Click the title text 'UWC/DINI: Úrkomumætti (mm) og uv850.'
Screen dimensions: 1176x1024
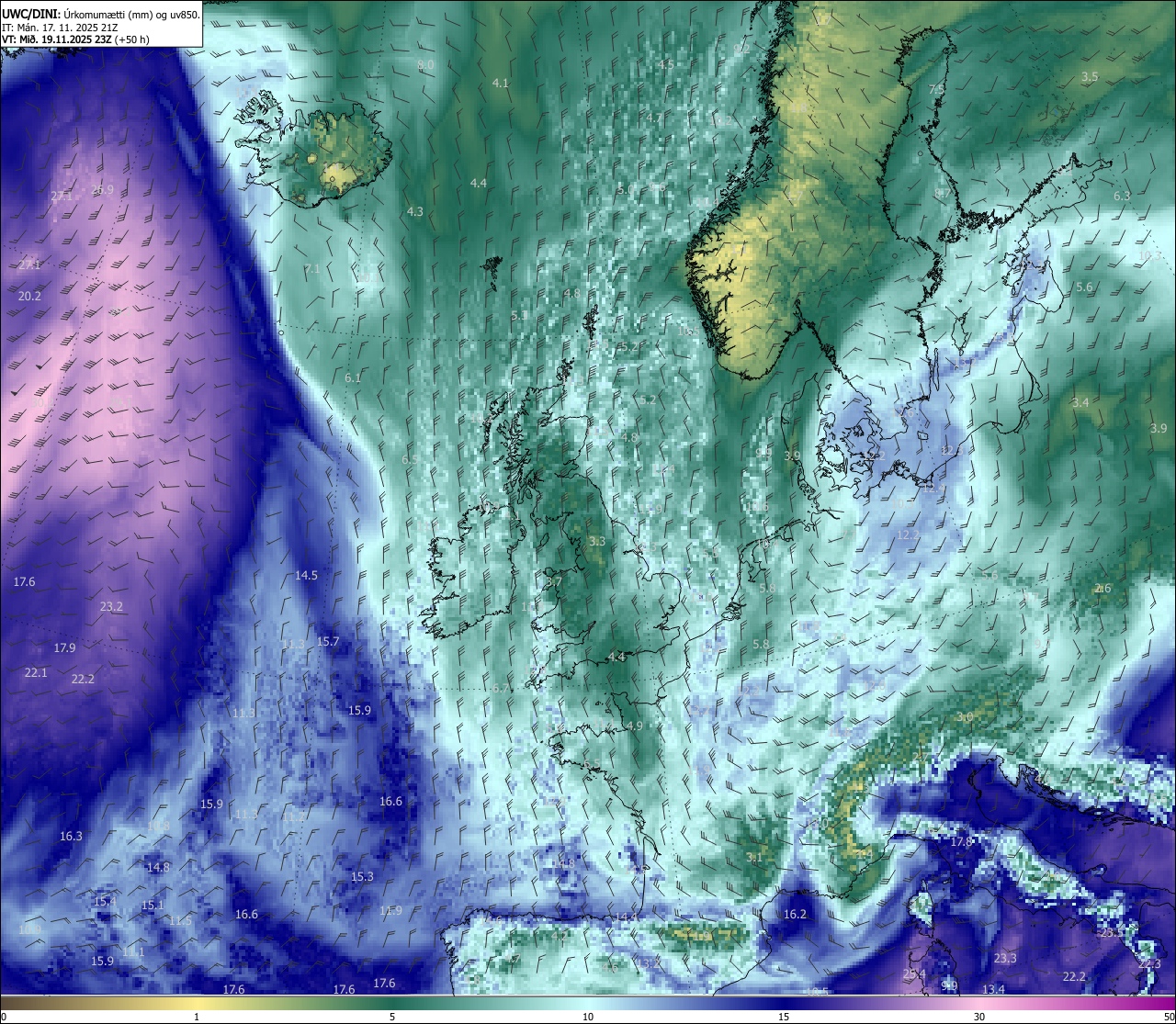click(x=101, y=15)
